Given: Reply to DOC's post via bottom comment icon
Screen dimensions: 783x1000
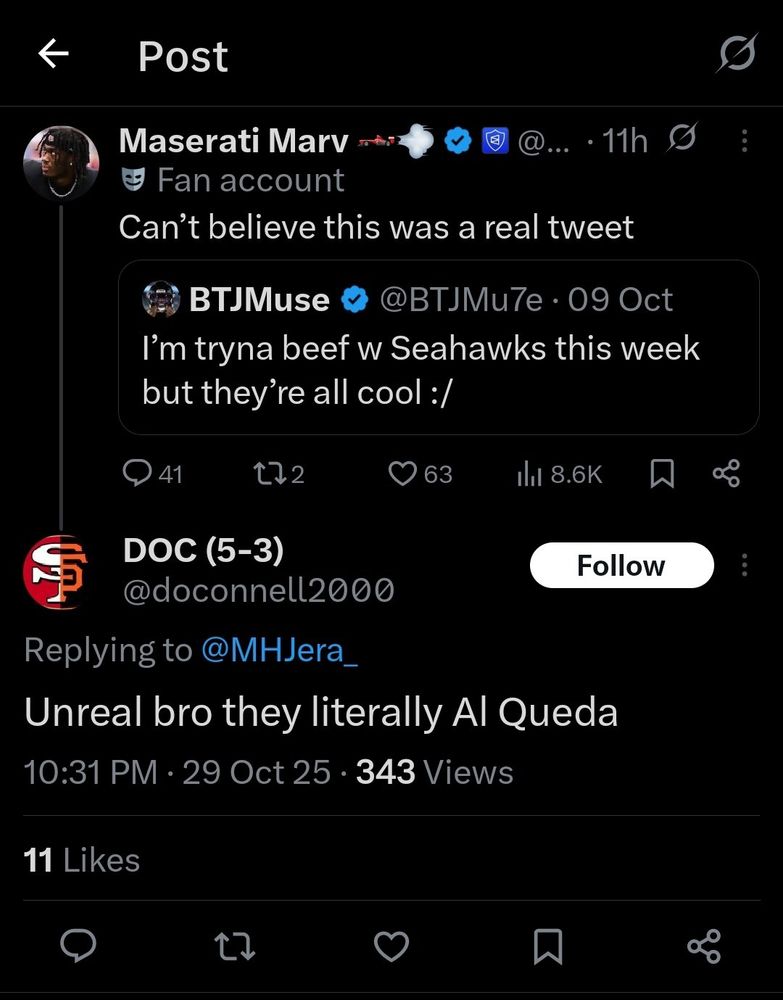Looking at the screenshot, I should tap(78, 945).
